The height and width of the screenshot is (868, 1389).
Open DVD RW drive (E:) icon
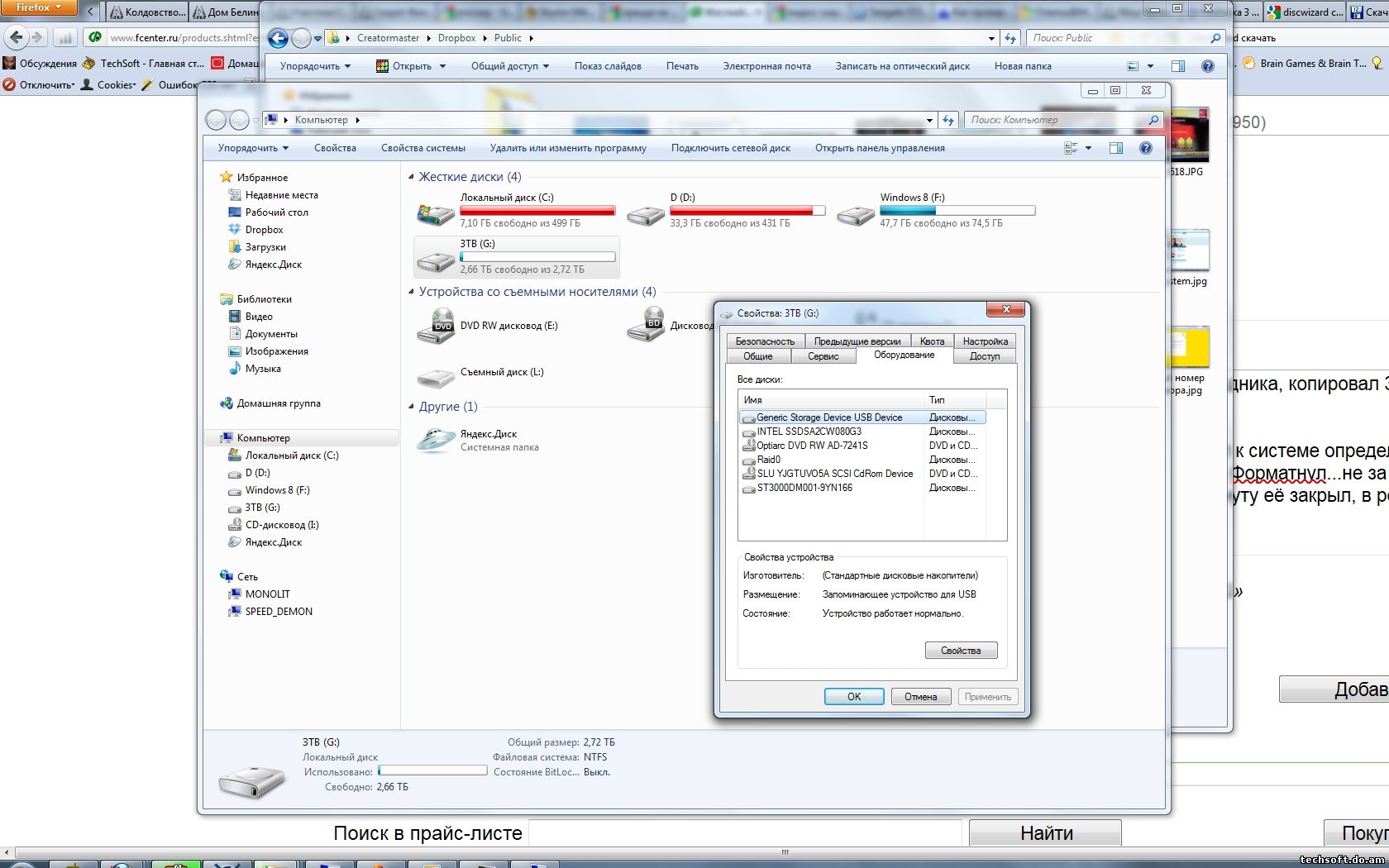[435, 327]
